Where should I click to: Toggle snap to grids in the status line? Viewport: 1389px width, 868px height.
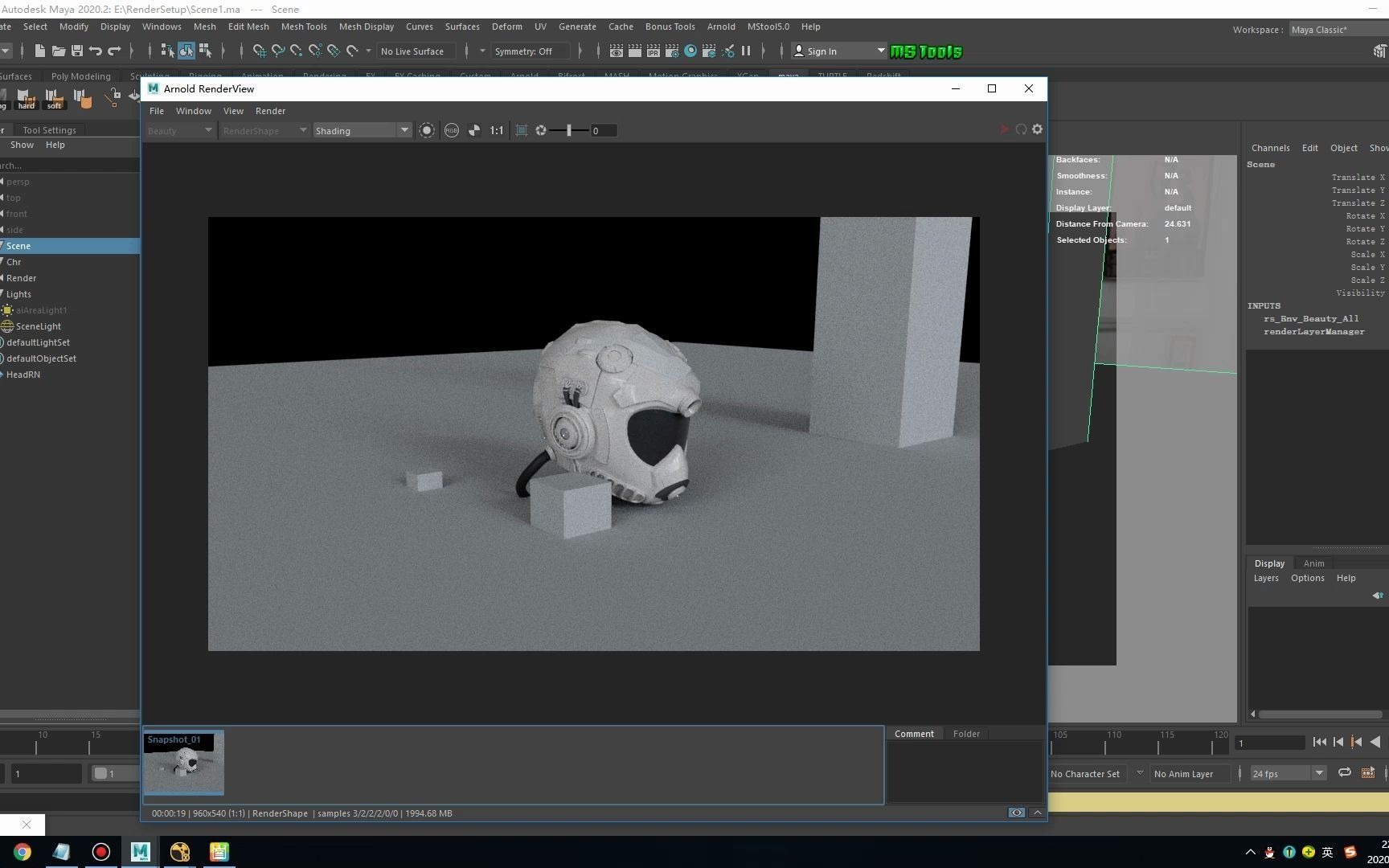click(x=259, y=51)
